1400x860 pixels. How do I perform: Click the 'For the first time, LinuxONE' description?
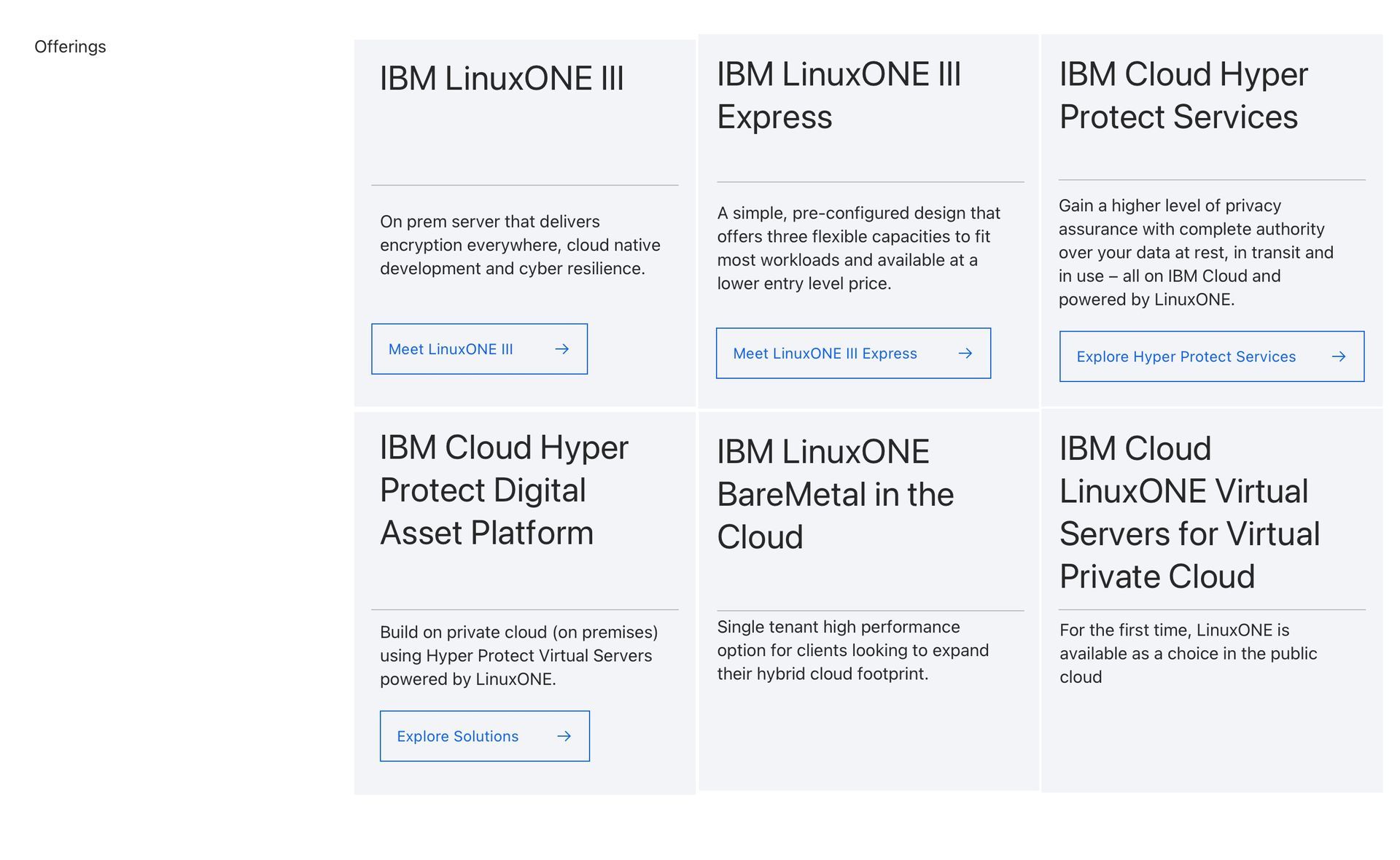point(1188,653)
